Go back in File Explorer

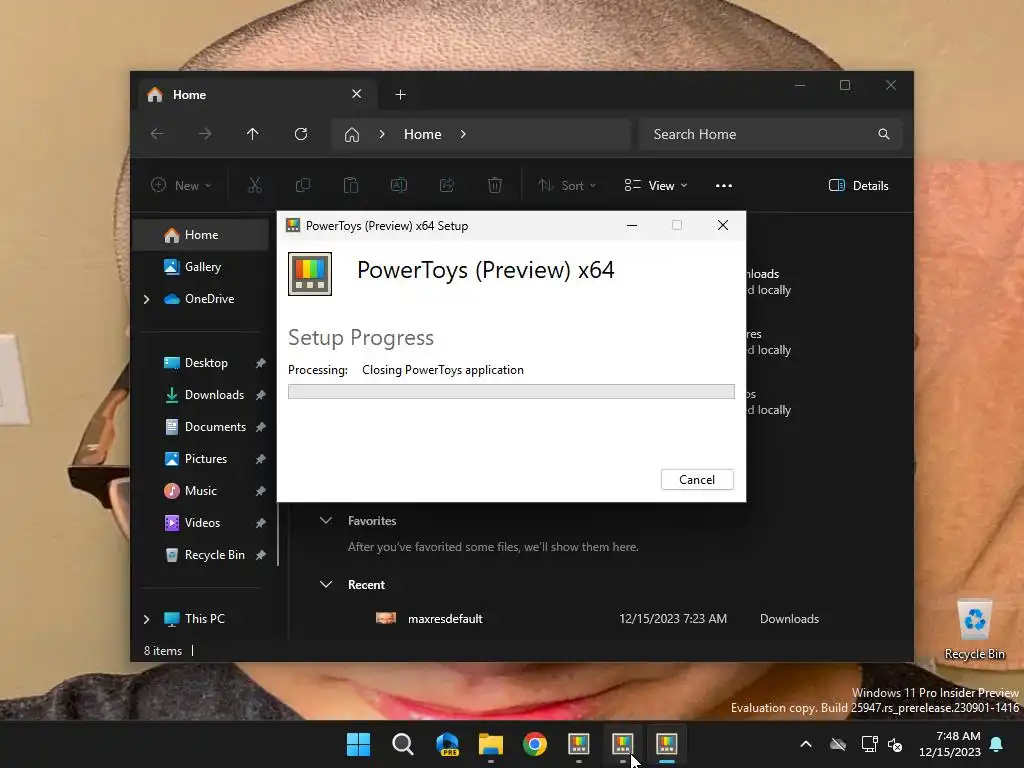(x=157, y=134)
